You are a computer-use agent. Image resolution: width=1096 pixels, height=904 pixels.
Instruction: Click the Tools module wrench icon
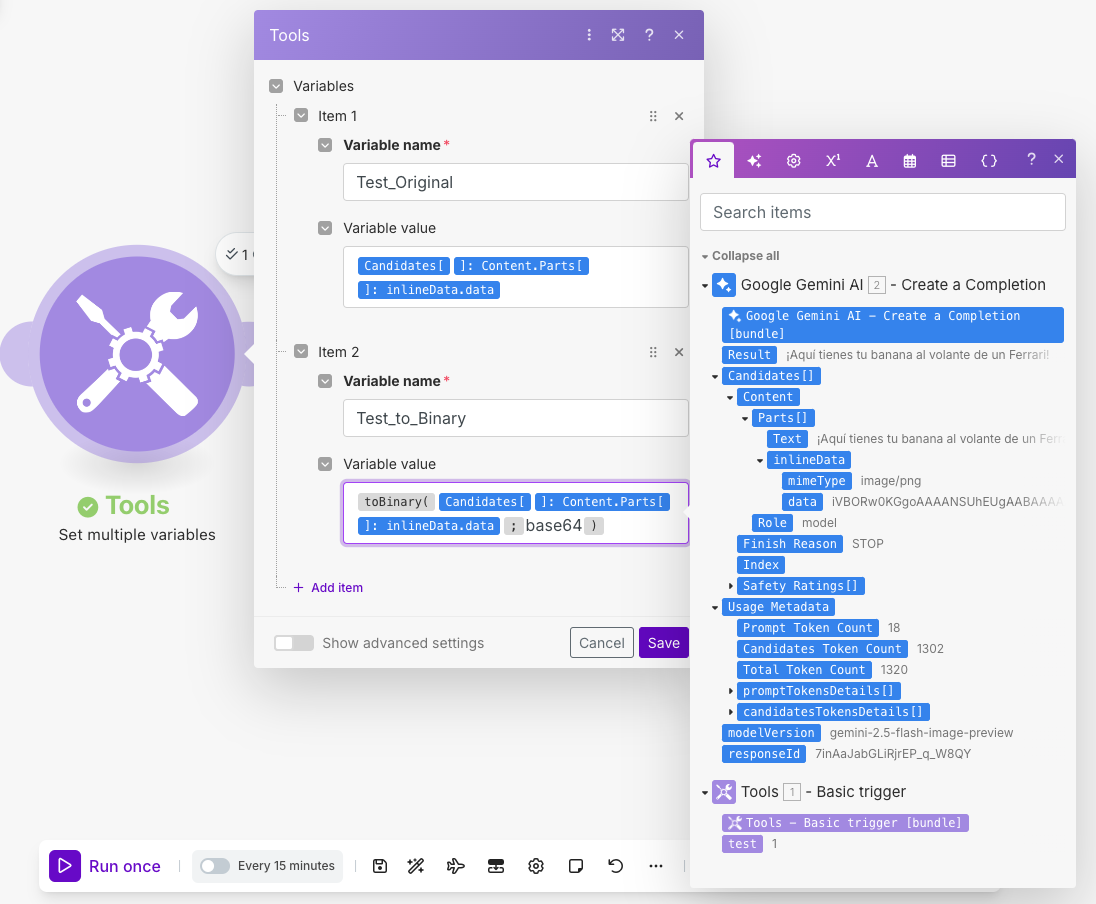point(137,354)
